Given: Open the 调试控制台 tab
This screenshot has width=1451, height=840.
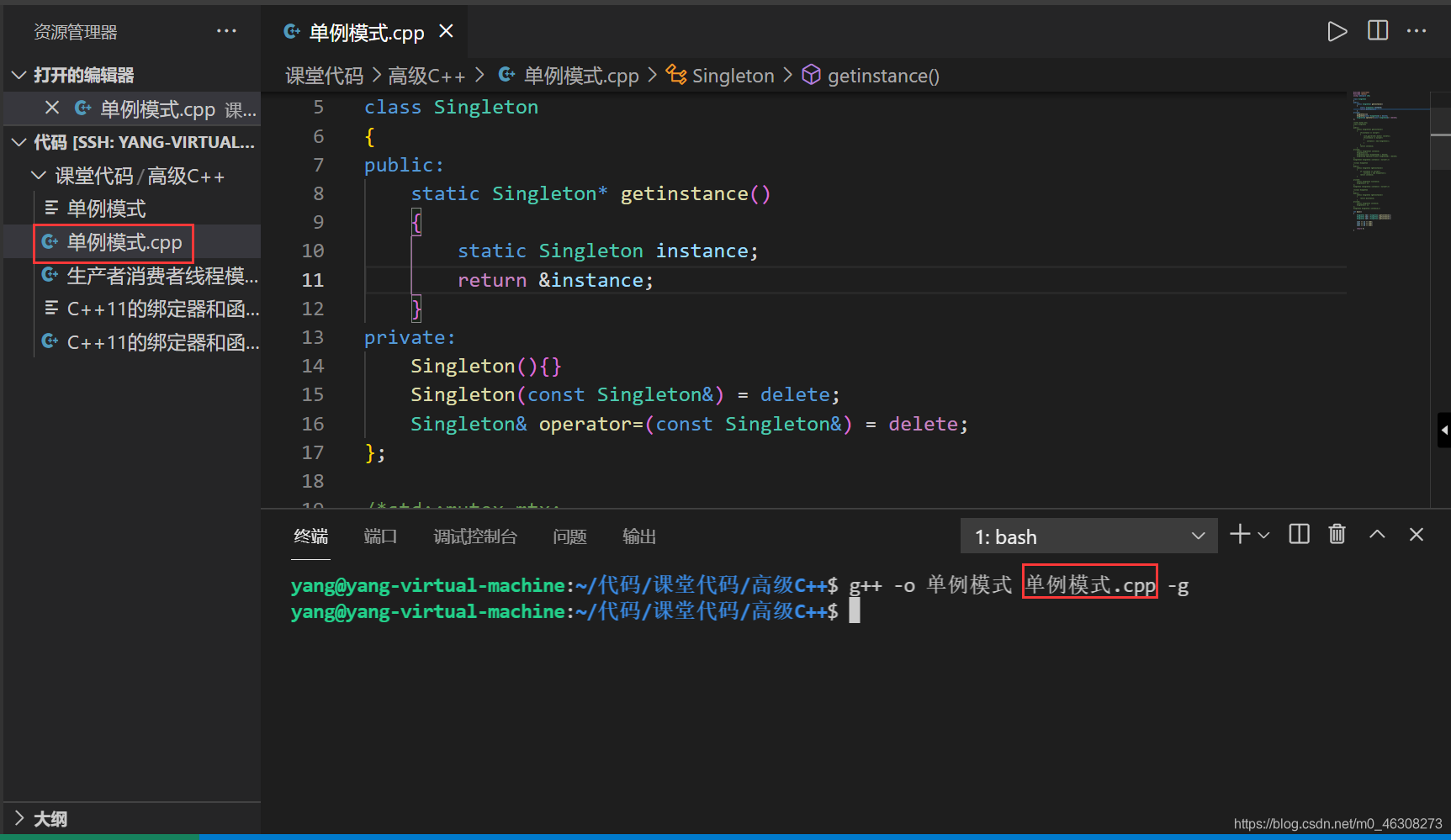Looking at the screenshot, I should point(475,536).
